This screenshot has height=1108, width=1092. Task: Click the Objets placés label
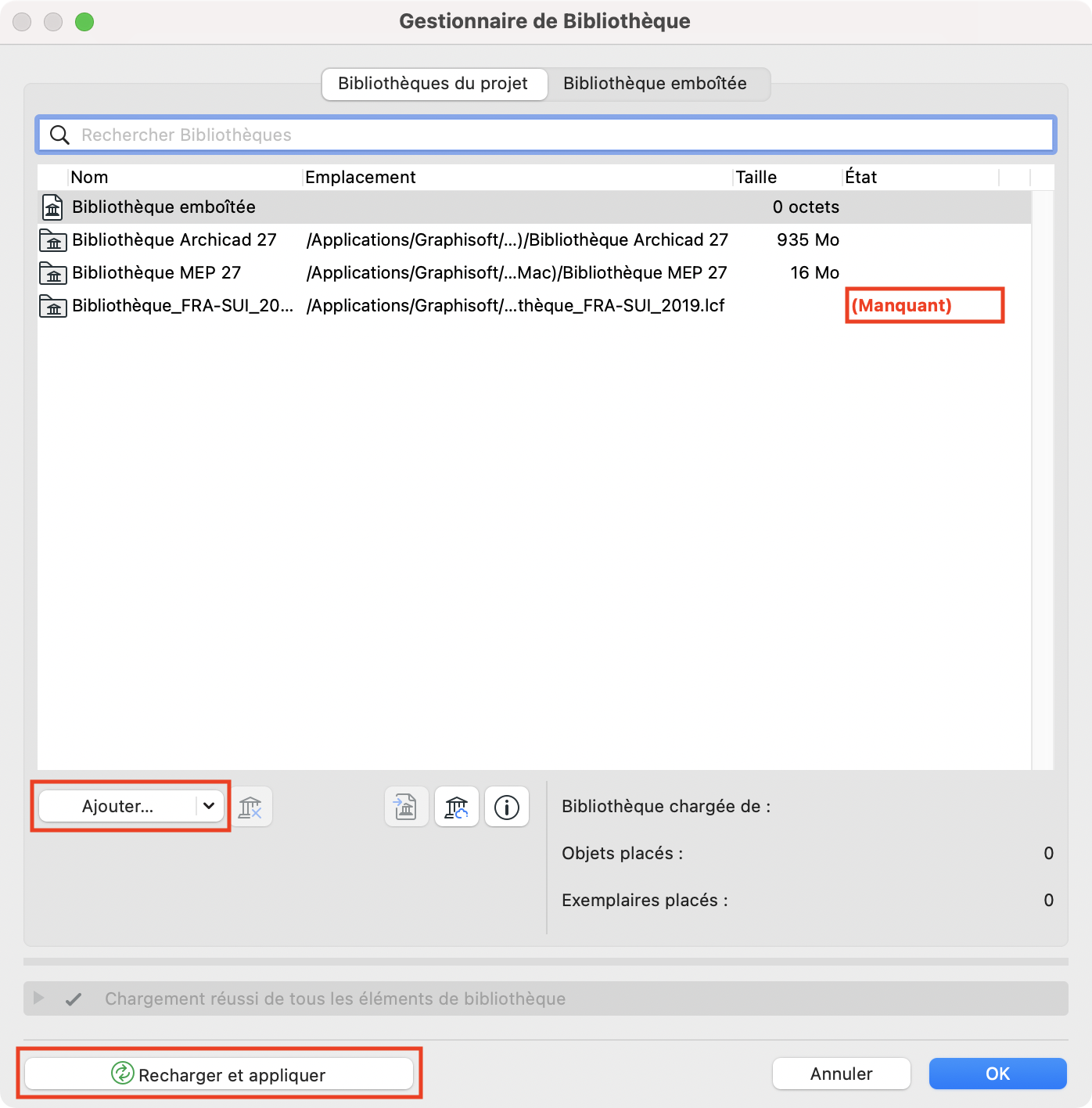[x=623, y=854]
